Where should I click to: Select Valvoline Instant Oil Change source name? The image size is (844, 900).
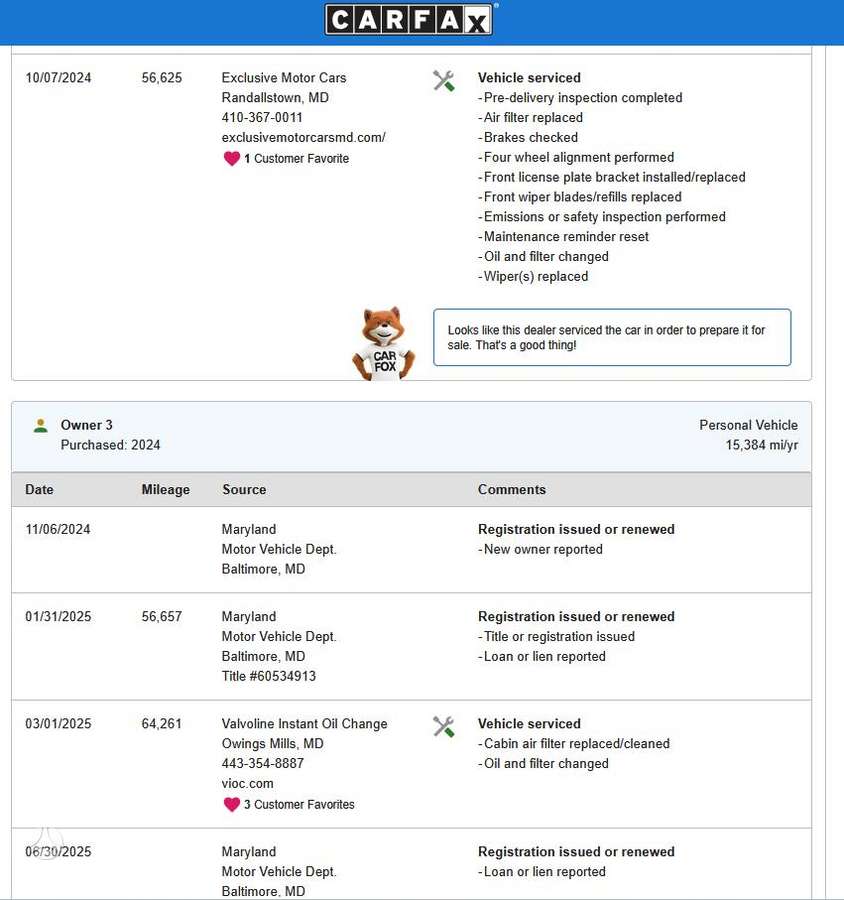click(304, 724)
